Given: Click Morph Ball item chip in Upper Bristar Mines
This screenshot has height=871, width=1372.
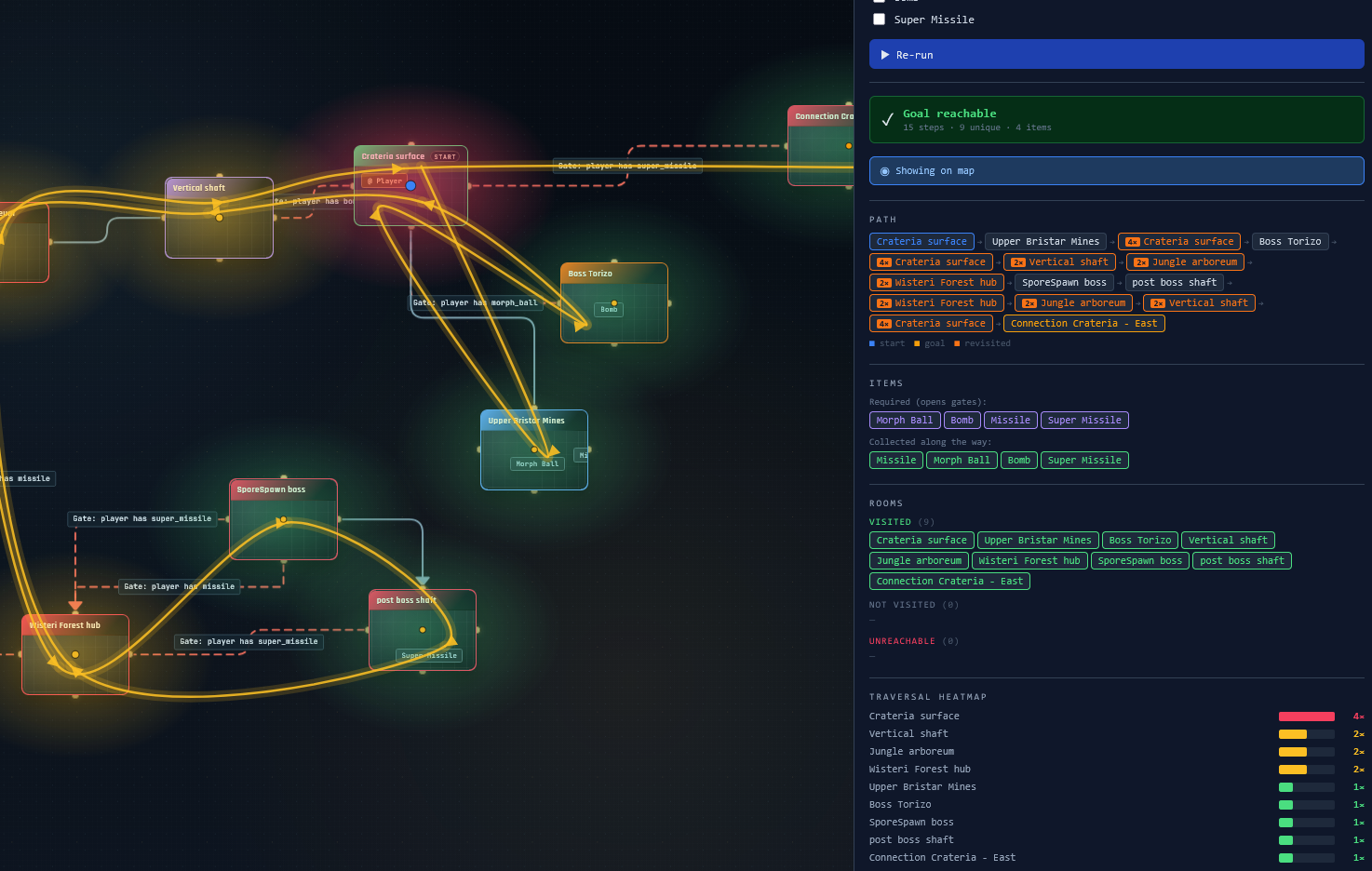Looking at the screenshot, I should tap(538, 463).
